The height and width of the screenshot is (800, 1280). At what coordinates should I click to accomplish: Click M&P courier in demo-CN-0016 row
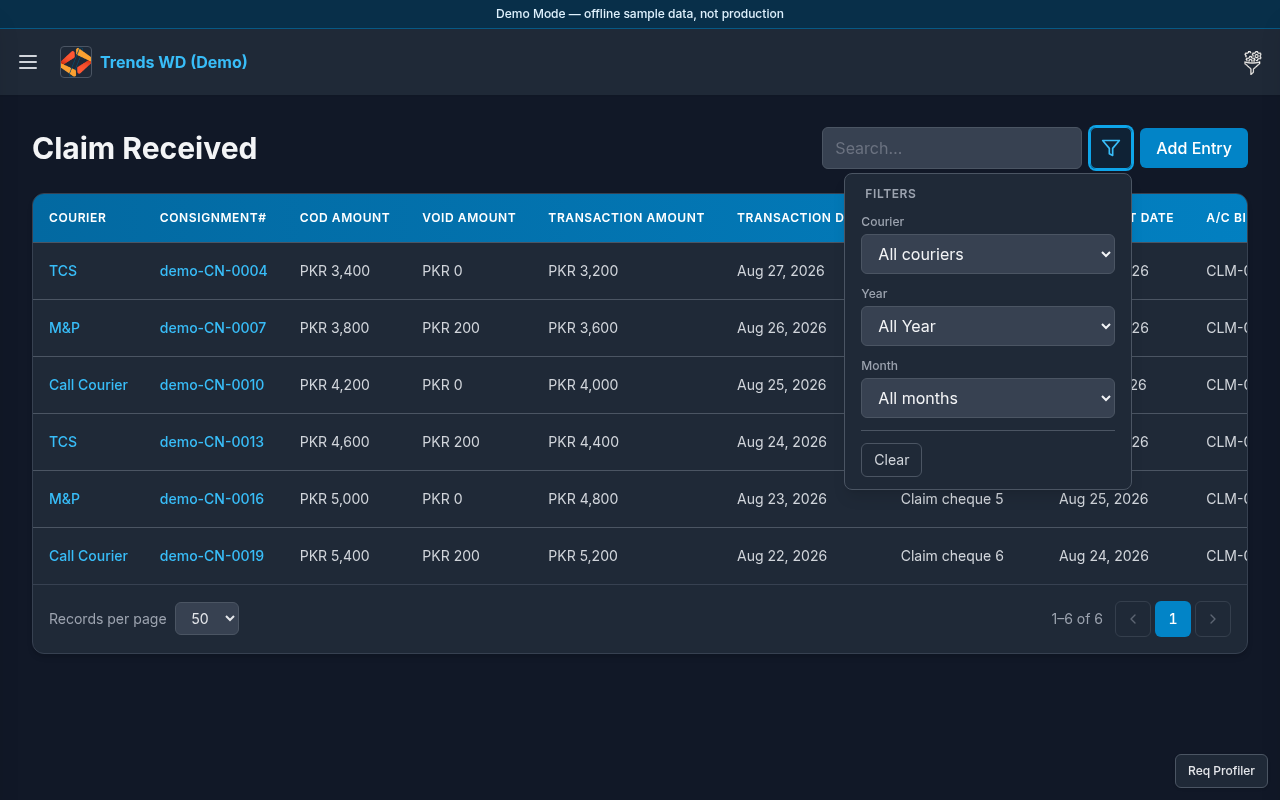(64, 499)
